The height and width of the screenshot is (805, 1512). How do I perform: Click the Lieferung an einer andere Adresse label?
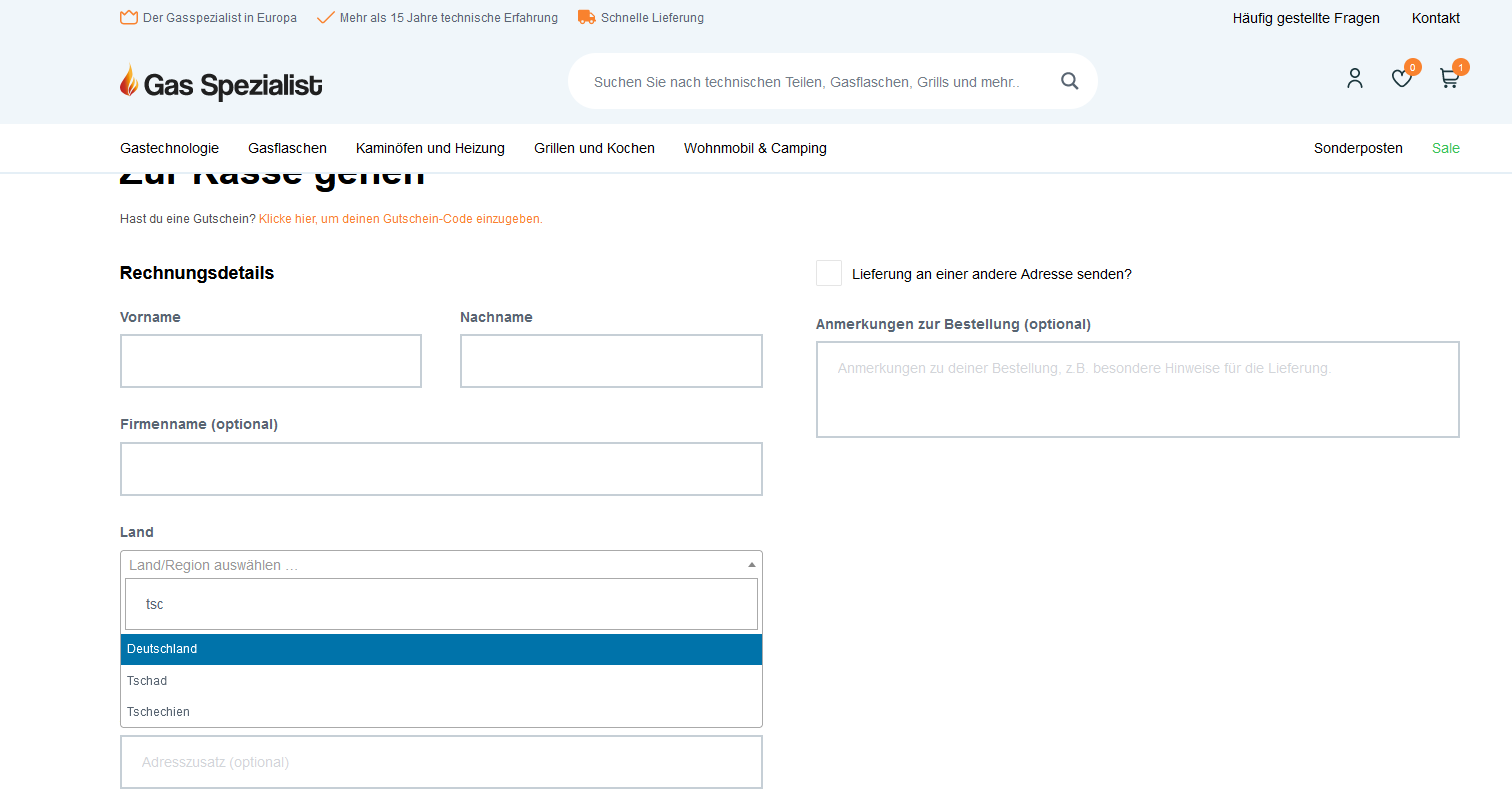click(992, 274)
